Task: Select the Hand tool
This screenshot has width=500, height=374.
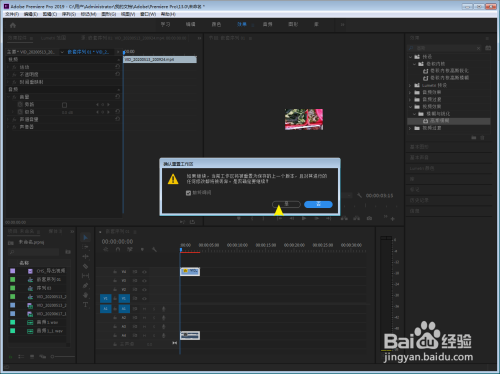Action: [85, 295]
